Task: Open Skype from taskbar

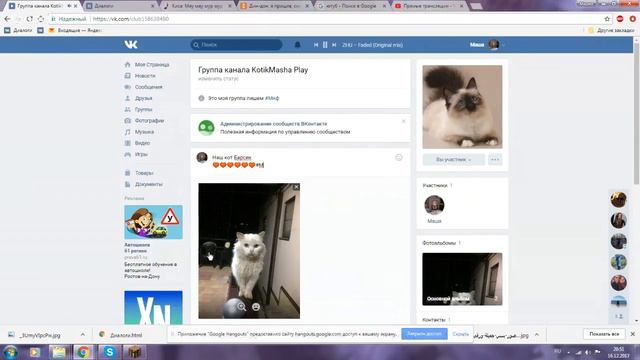Action: [109, 352]
